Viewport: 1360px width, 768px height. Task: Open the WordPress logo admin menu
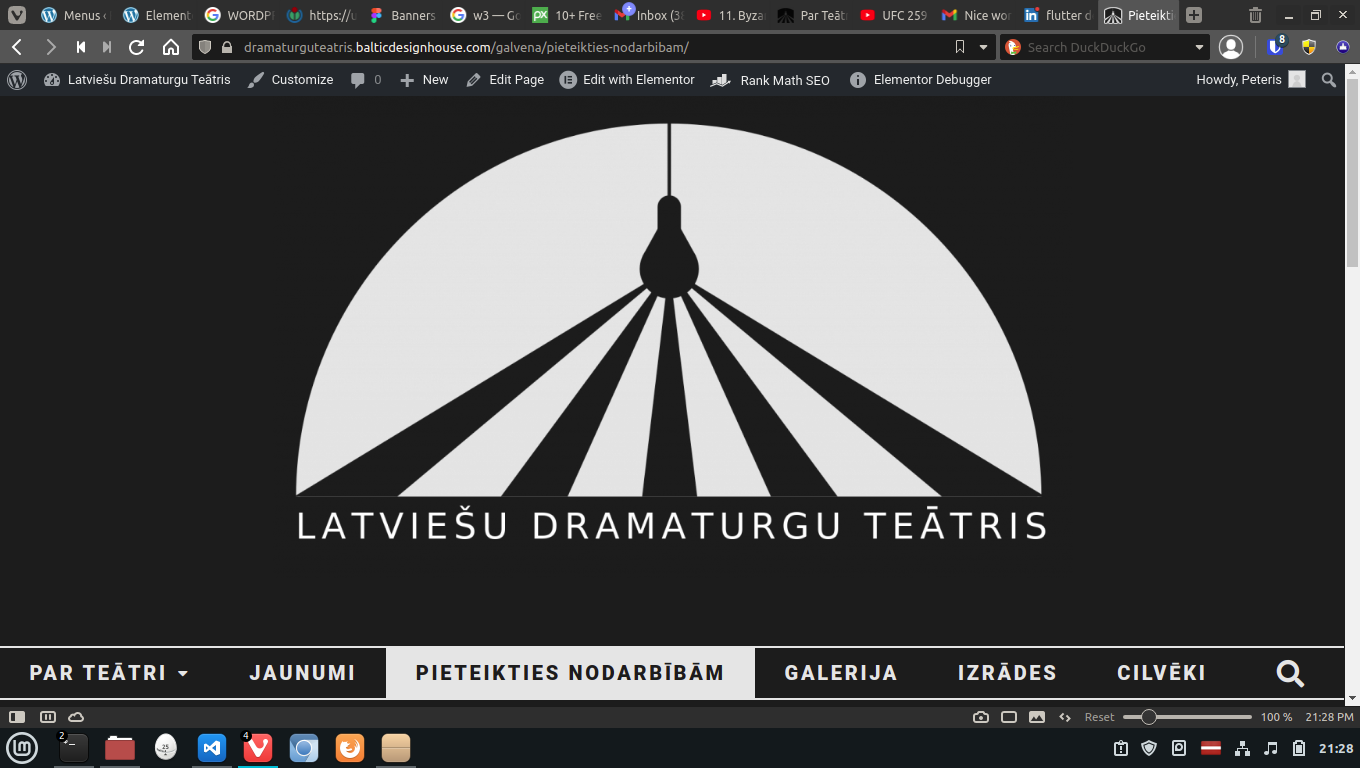[17, 80]
